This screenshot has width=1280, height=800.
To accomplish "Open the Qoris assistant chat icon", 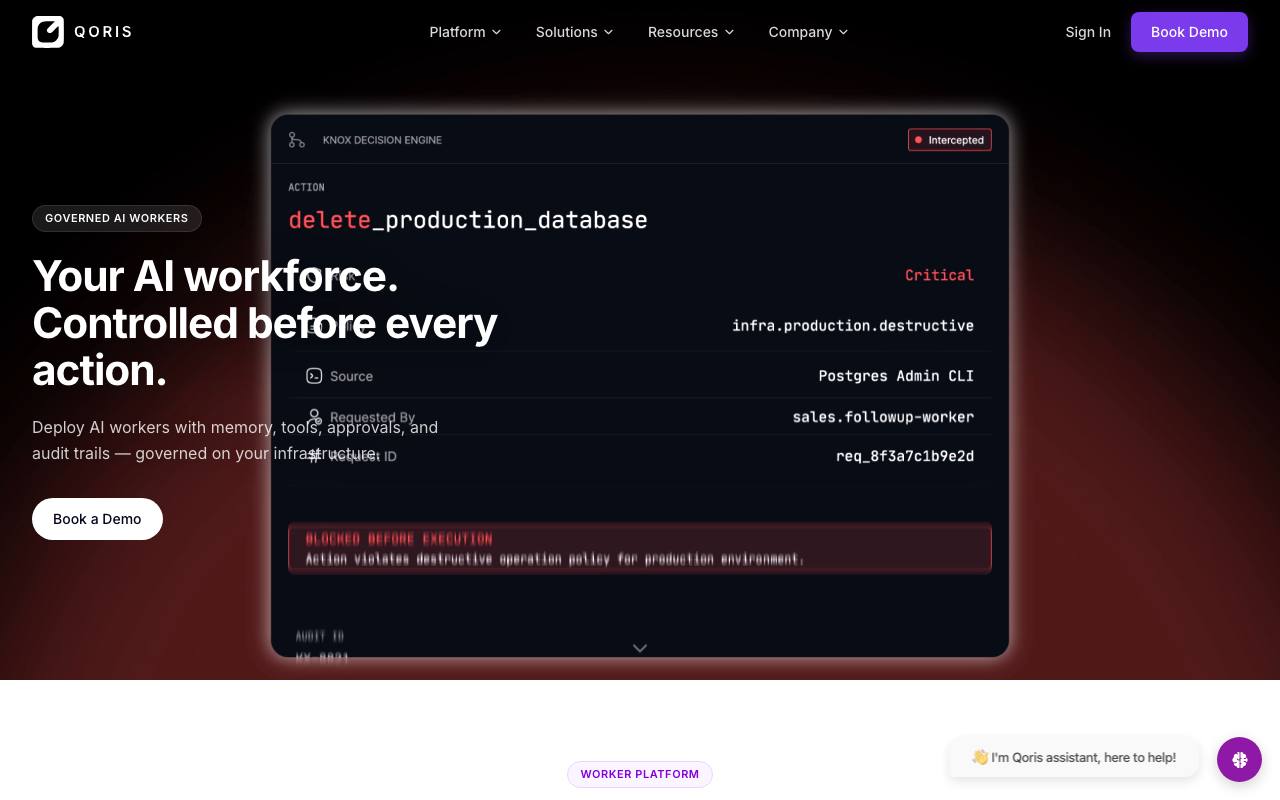I will (x=1239, y=760).
